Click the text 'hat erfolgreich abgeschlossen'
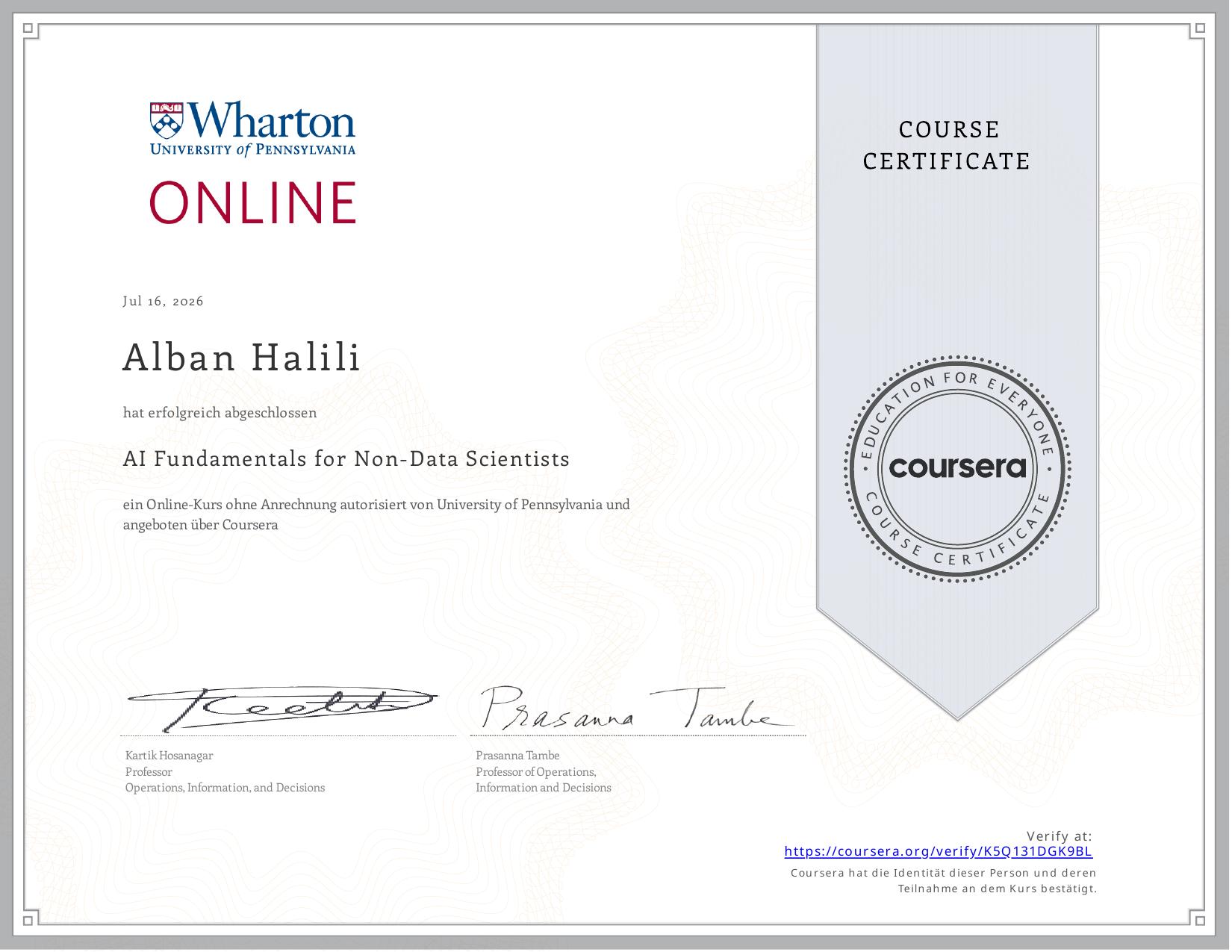Viewport: 1232px width, 952px height. click(x=220, y=412)
